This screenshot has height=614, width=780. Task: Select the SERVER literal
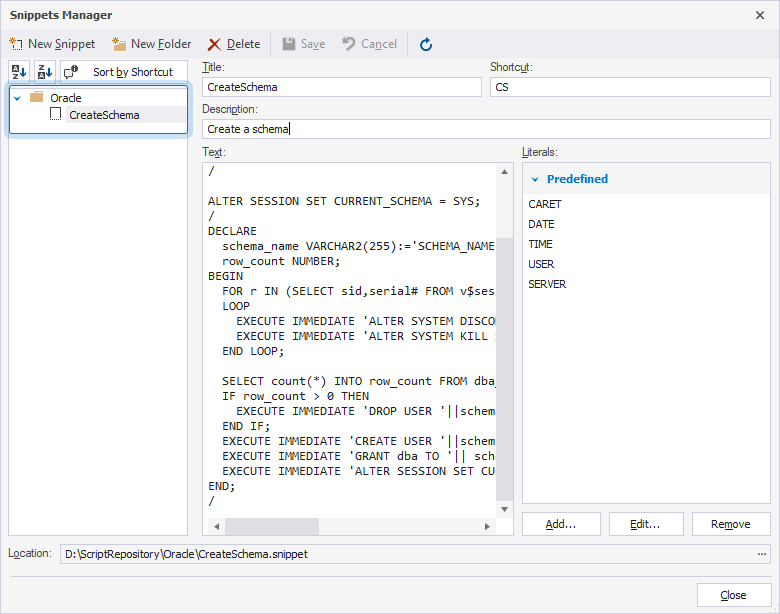click(x=547, y=284)
